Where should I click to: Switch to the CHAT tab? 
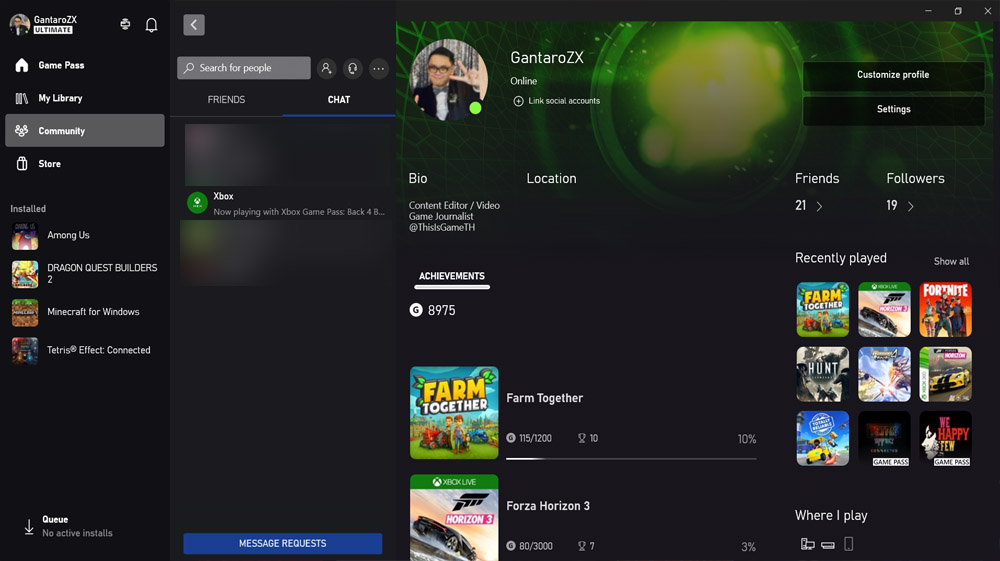pos(339,99)
